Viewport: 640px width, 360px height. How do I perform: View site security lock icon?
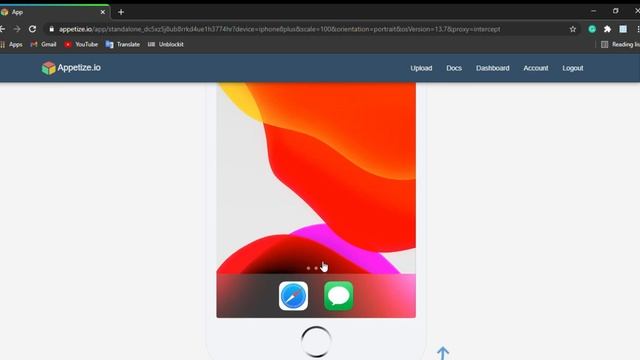tap(51, 29)
